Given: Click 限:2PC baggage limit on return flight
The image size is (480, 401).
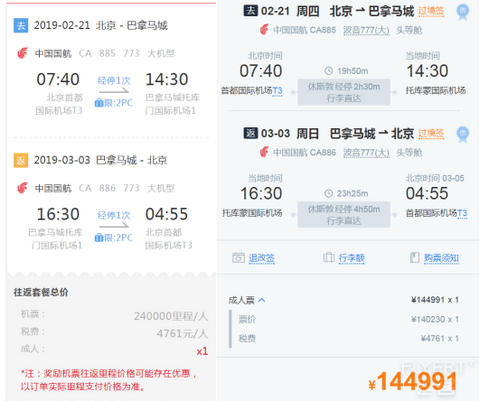Looking at the screenshot, I should point(114,238).
